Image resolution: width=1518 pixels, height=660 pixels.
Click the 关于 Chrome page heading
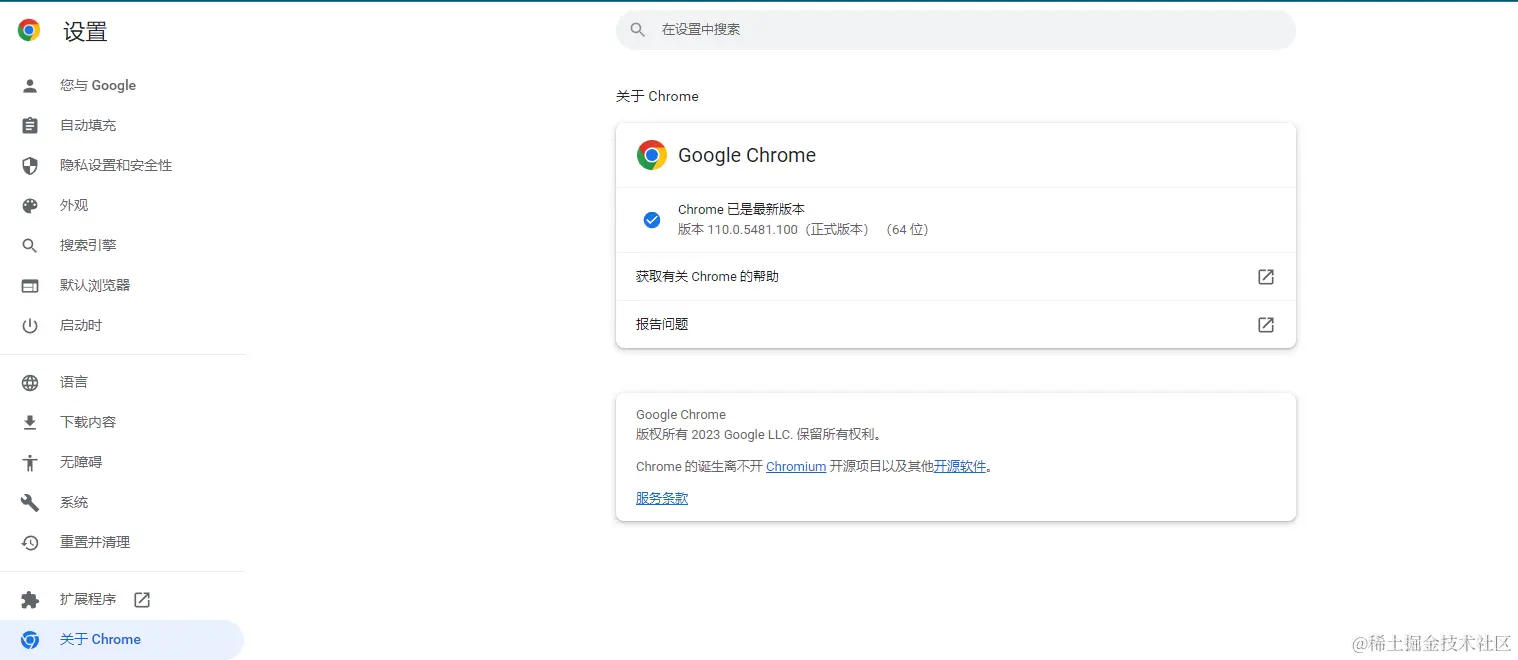coord(657,97)
